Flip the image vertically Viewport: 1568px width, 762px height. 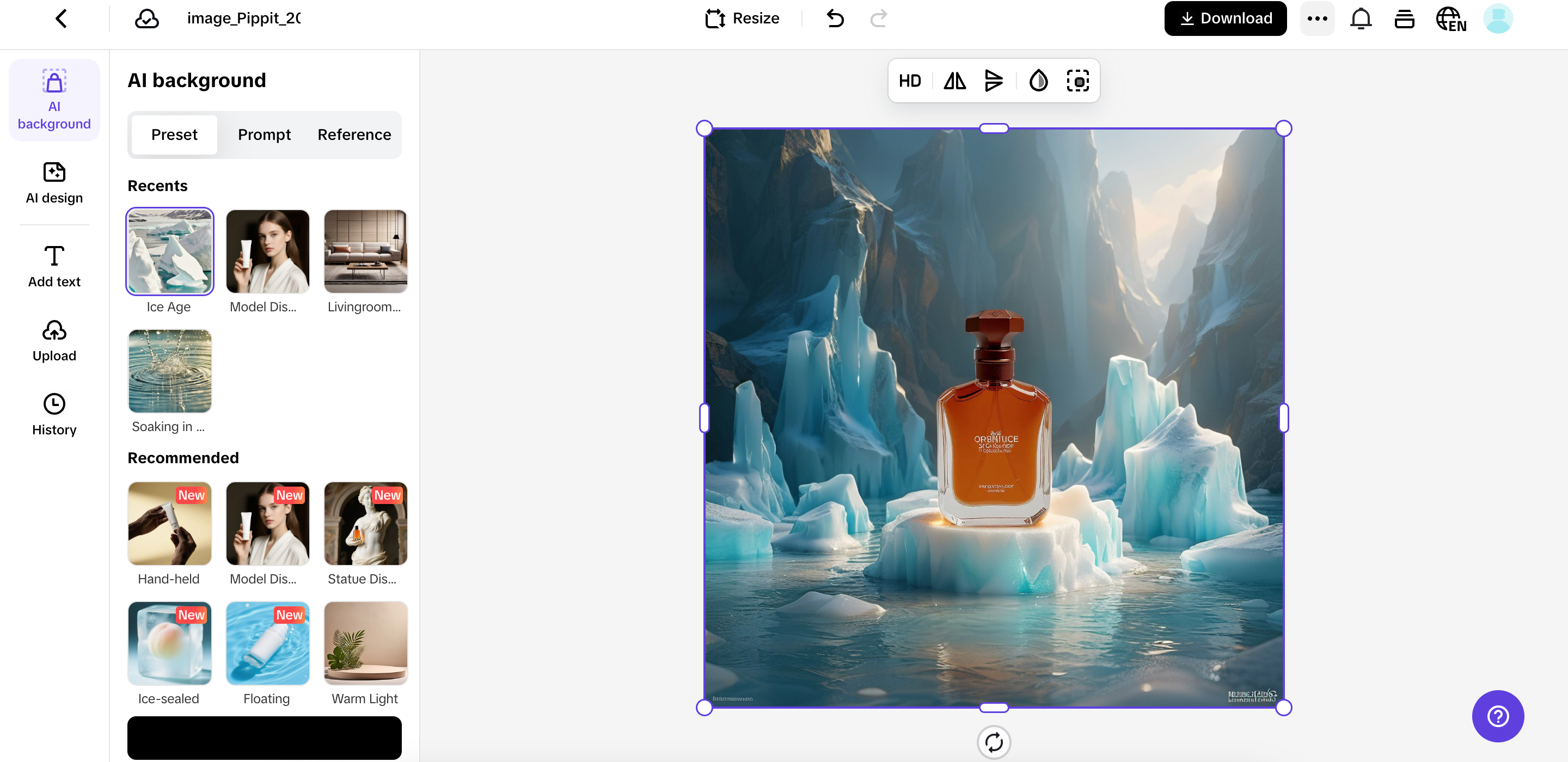coord(994,81)
